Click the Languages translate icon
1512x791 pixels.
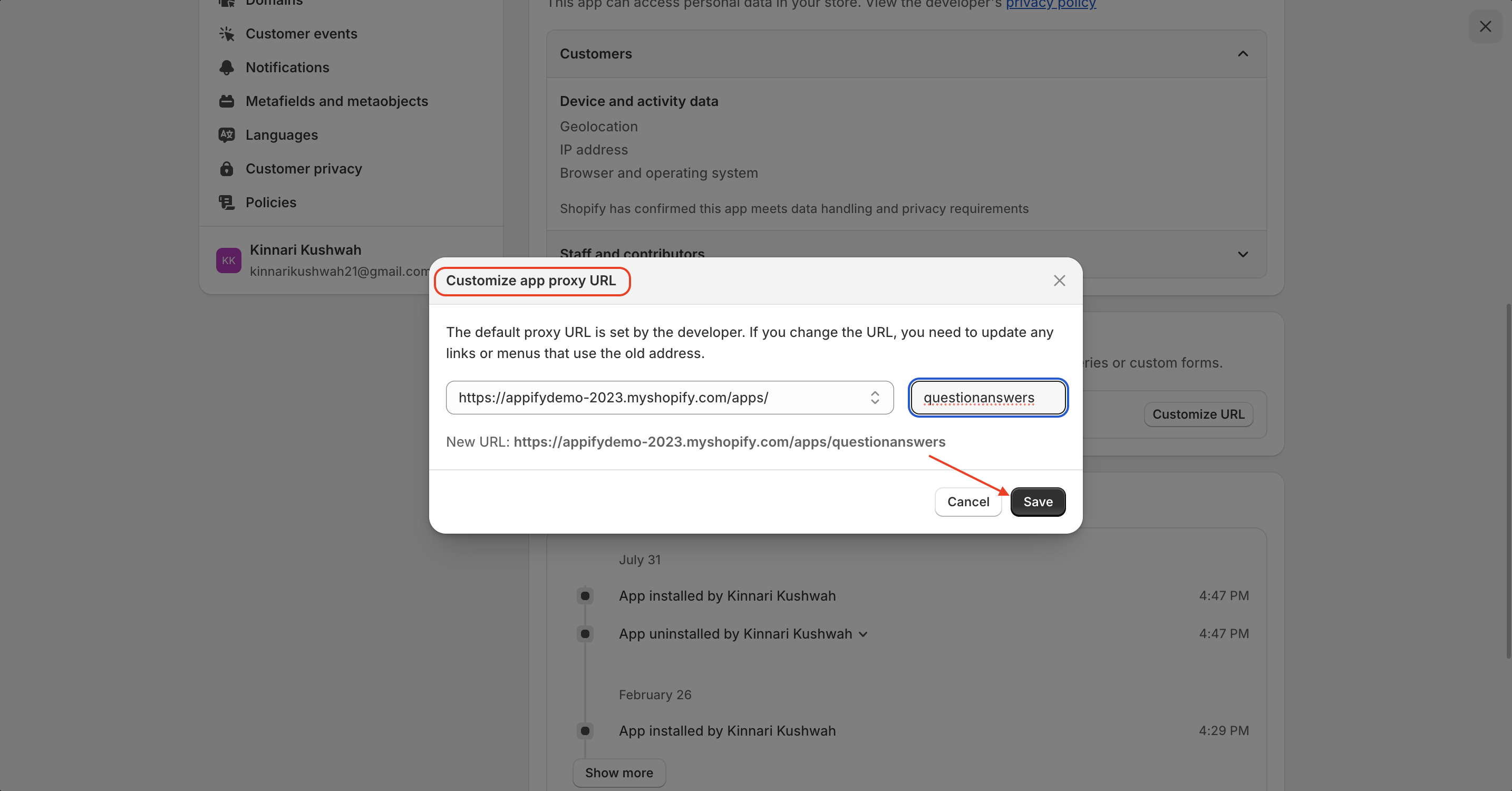point(227,135)
